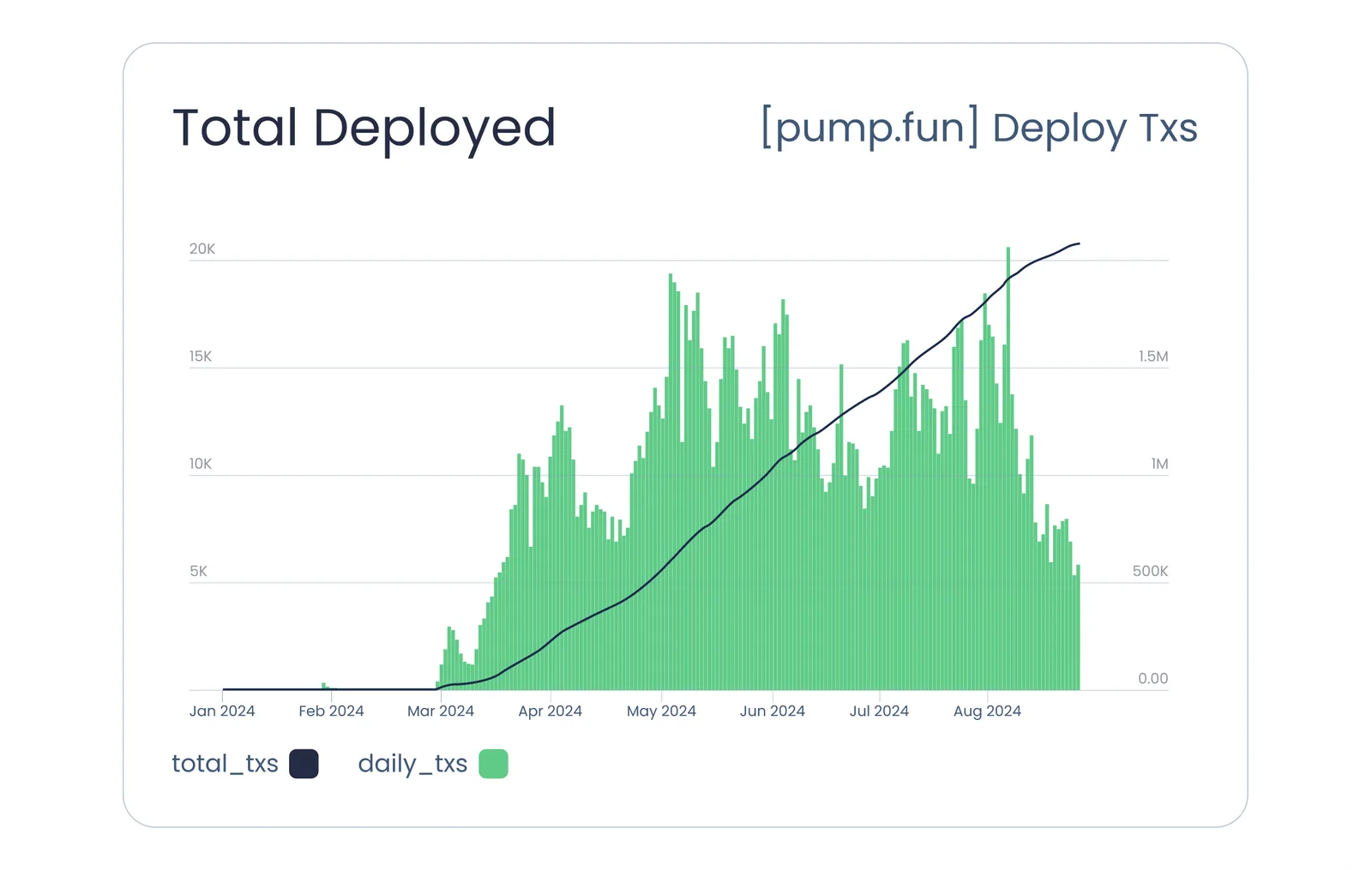Screen dimensions: 1372x870
Task: Click the '20K' left axis label
Action: [x=202, y=249]
